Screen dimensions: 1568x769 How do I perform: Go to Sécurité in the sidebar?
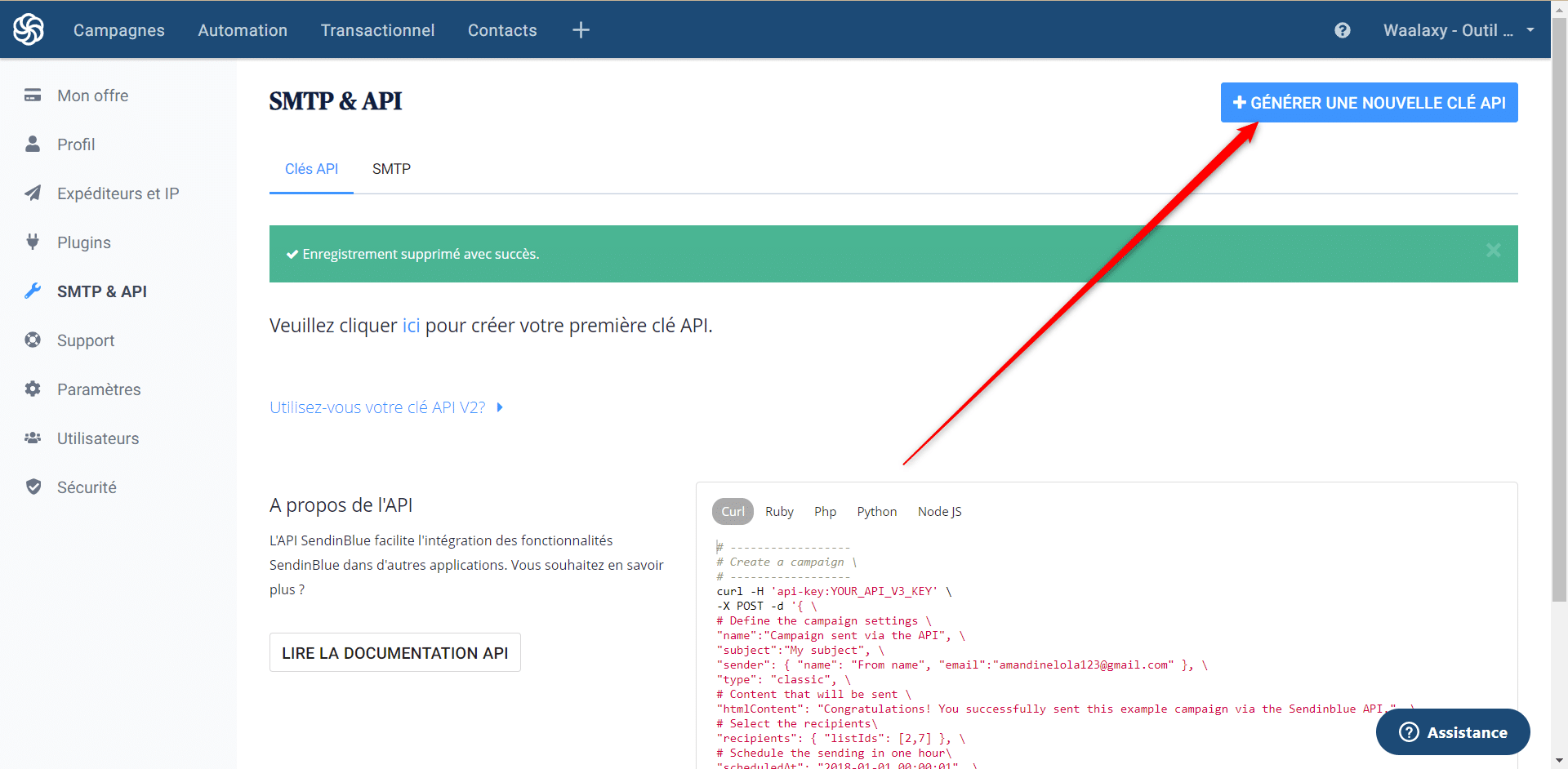(x=87, y=487)
